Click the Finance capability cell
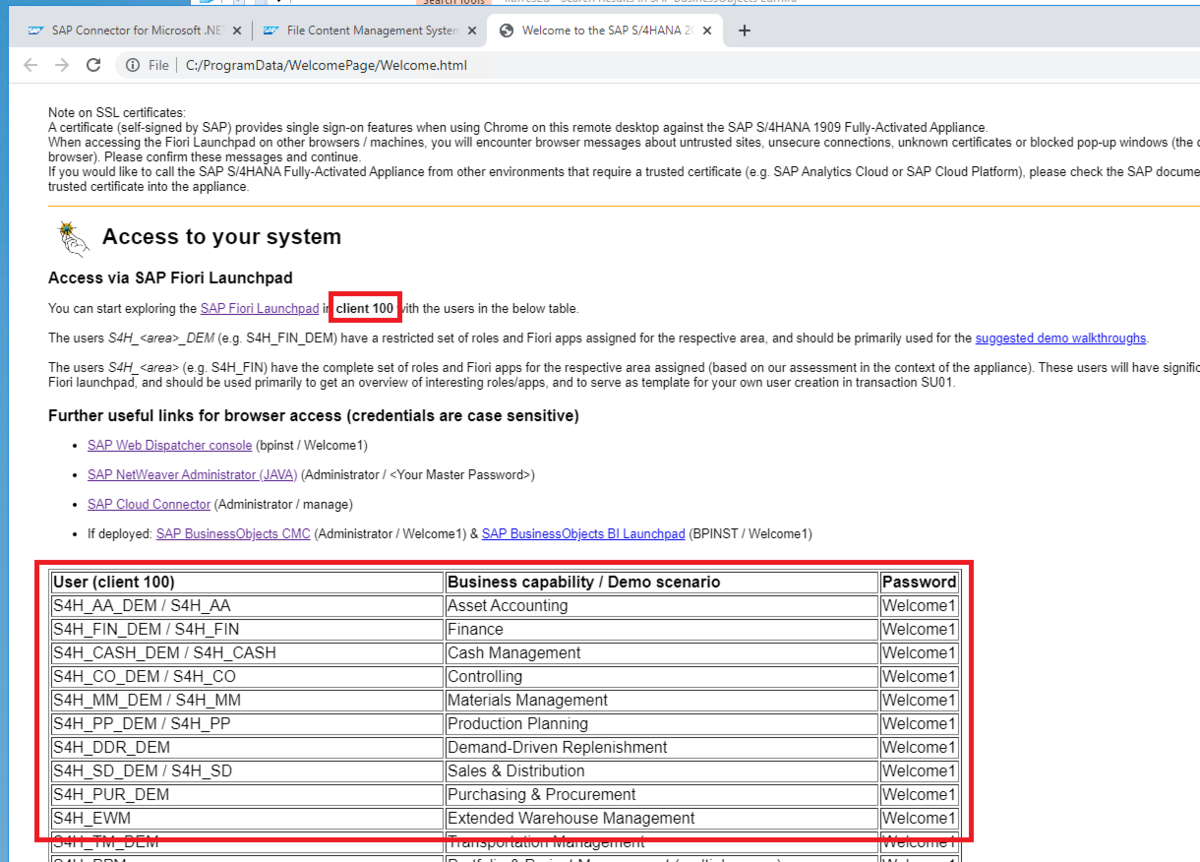Viewport: 1200px width, 862px height. (x=662, y=629)
